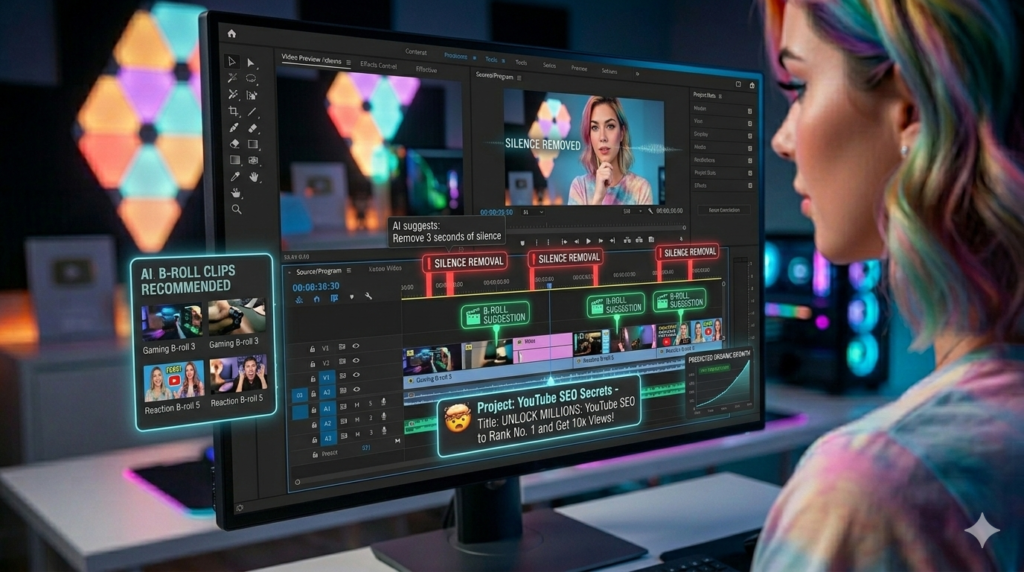This screenshot has height=572, width=1024.
Task: Click the Project Stats row
Action: 722,173
